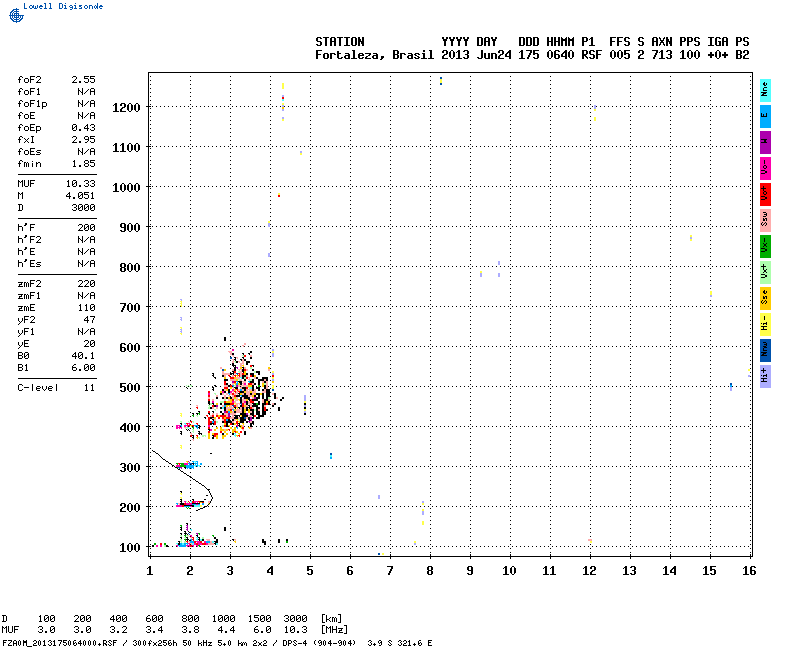Screen dimensions: 800x650
Task: Click the zmE value 110
Action: (86, 308)
